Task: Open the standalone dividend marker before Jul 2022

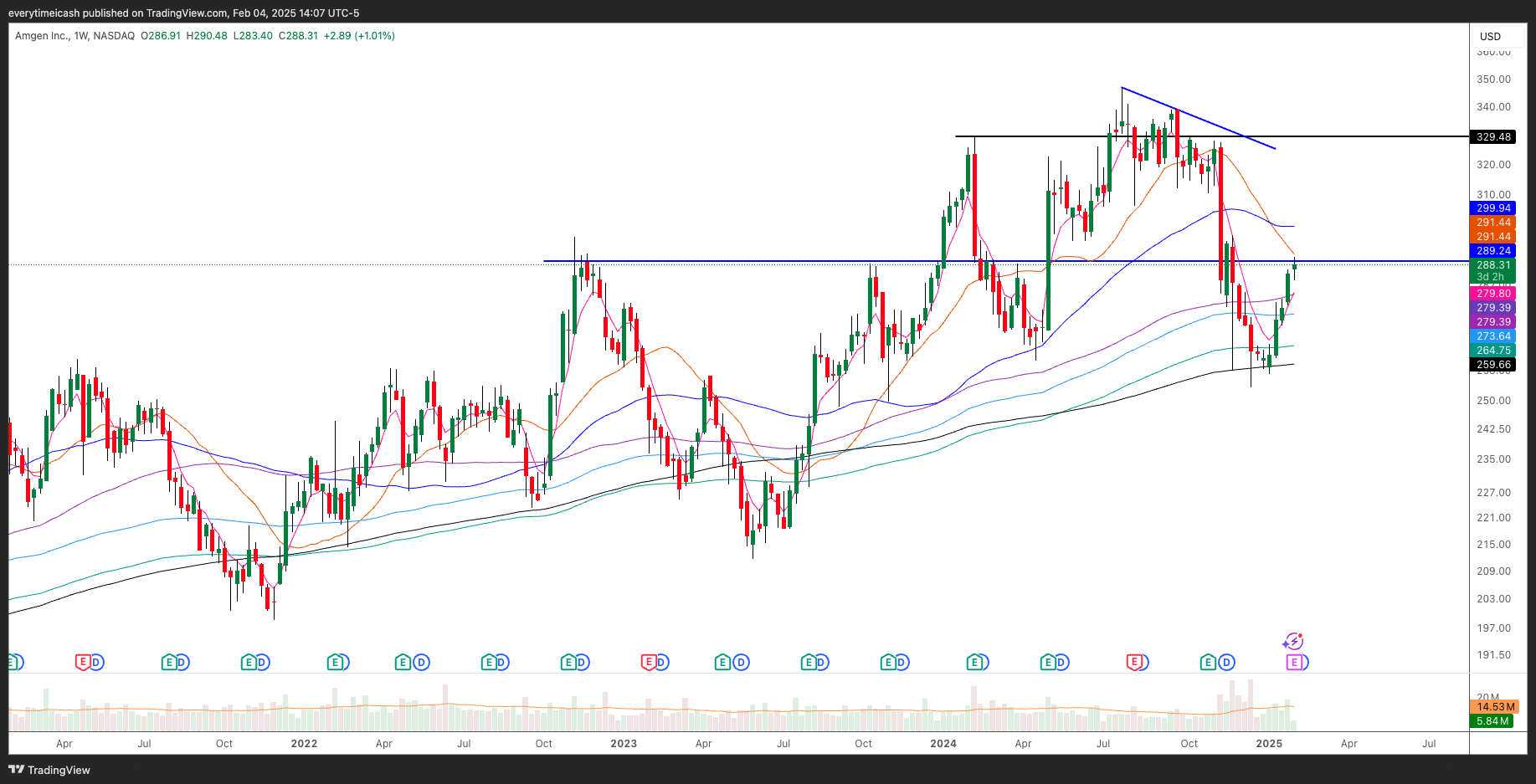Action: pos(422,662)
